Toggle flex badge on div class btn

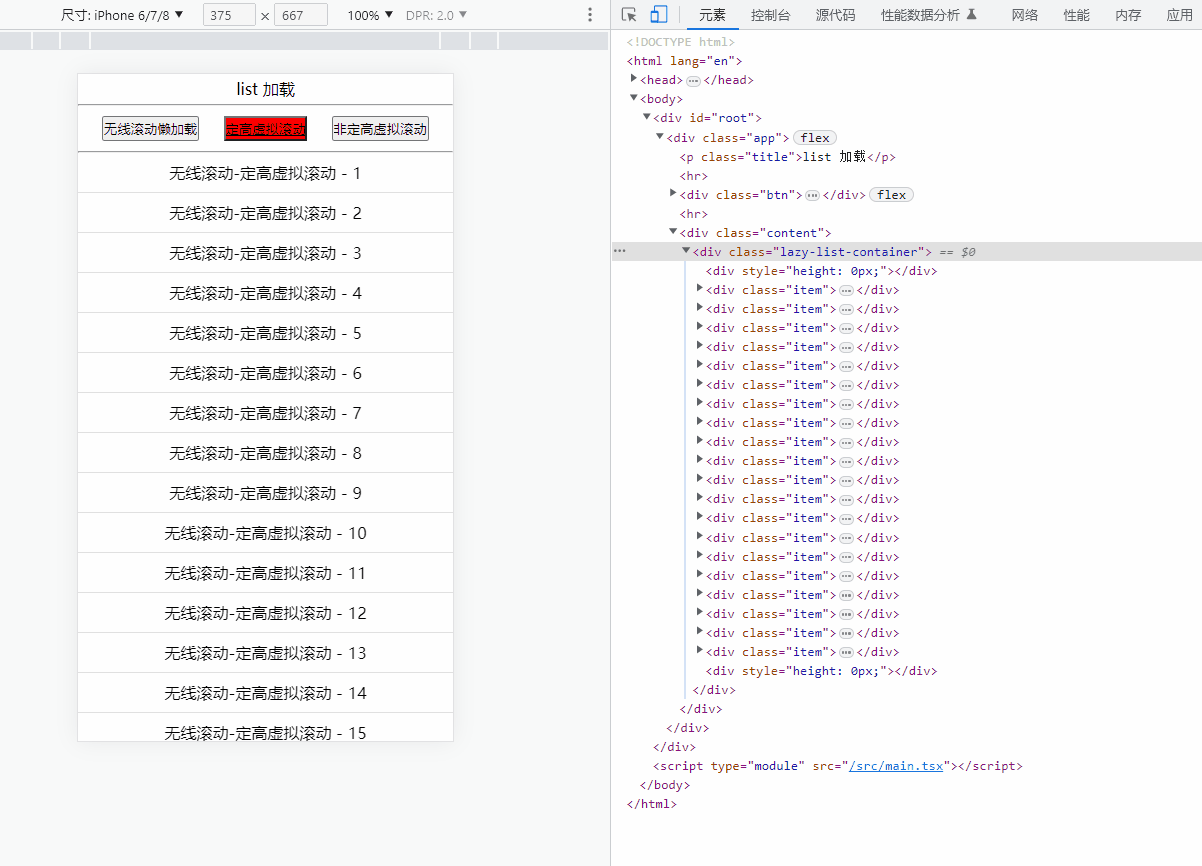click(892, 195)
